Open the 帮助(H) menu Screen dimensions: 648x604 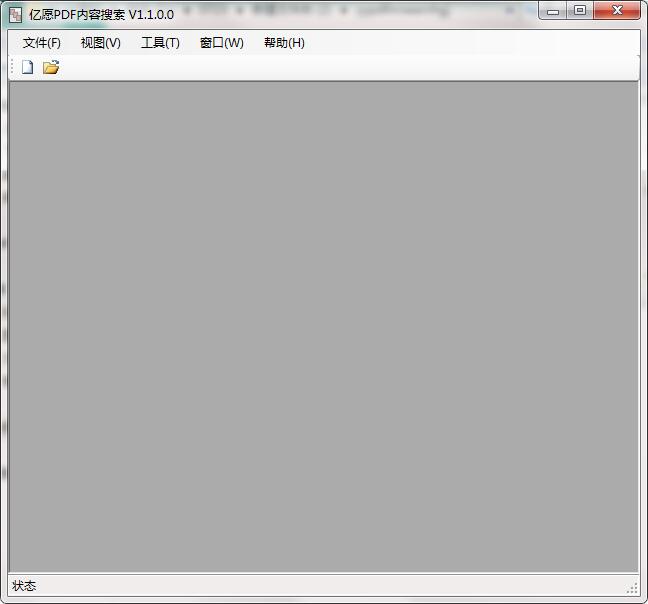pyautogui.click(x=284, y=43)
